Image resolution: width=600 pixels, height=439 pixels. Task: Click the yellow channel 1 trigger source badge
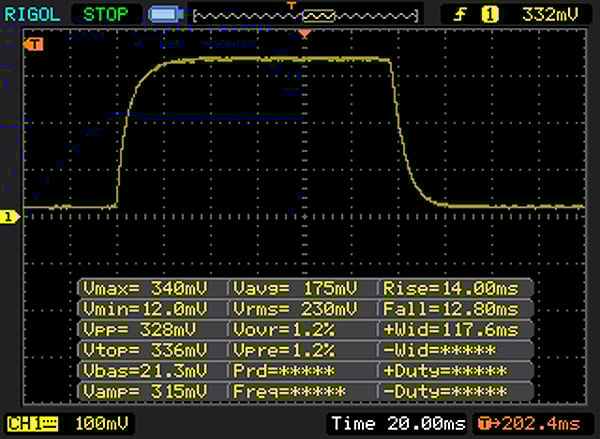[x=490, y=15]
